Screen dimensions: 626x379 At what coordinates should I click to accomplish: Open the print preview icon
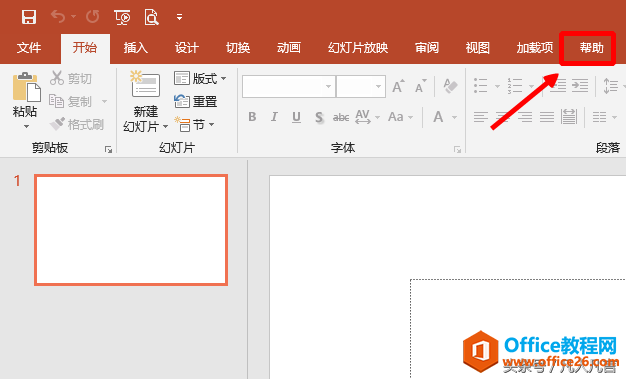(151, 17)
